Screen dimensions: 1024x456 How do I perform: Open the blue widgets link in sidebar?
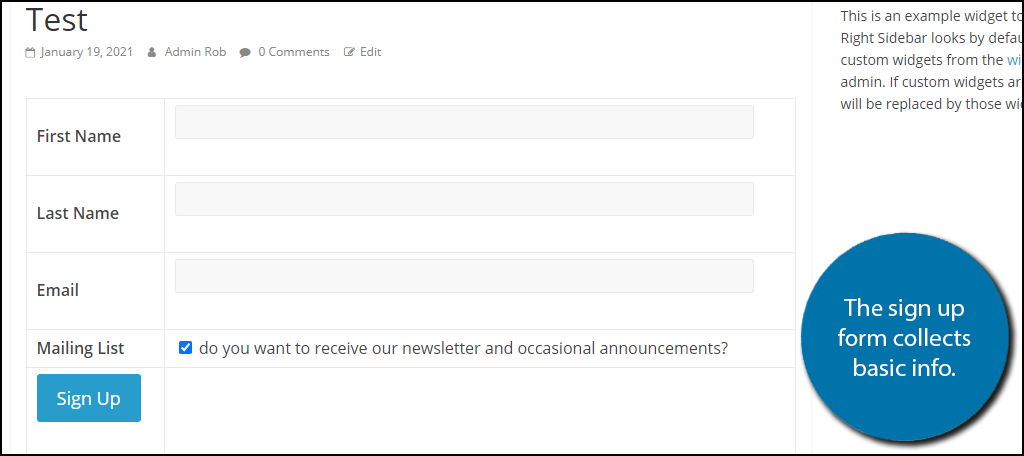point(1015,60)
